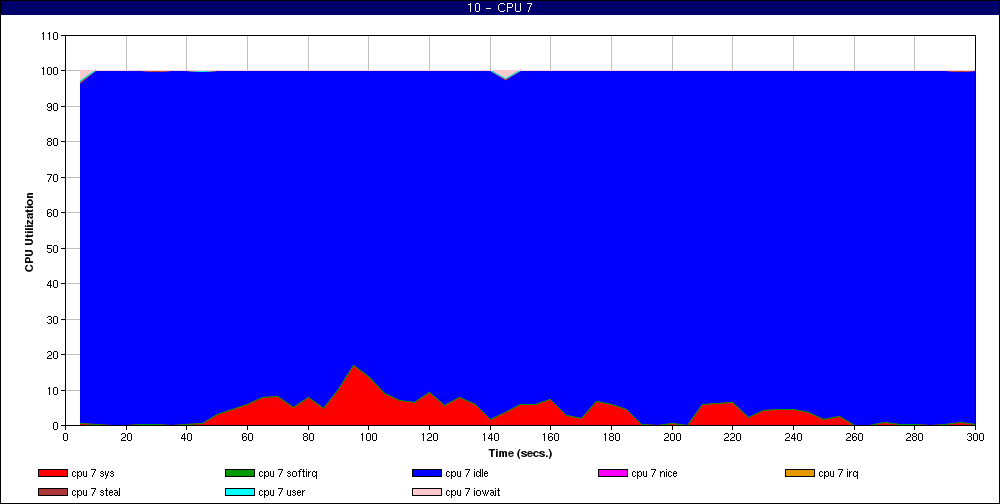The width and height of the screenshot is (1000, 504).
Task: Select the 'cpu 7 irq' legend label
Action: coord(838,473)
